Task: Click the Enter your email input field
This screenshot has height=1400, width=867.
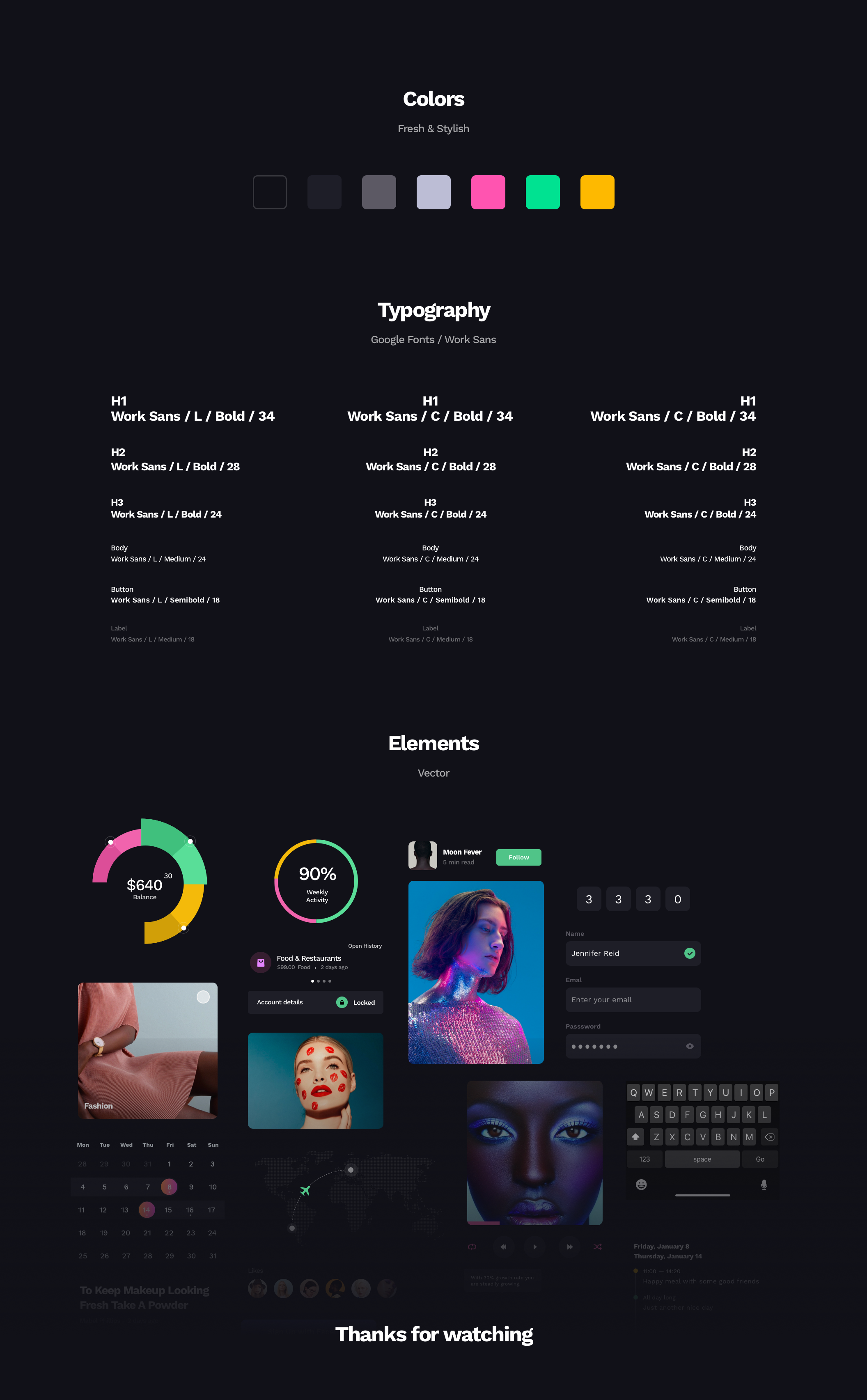Action: (634, 1000)
